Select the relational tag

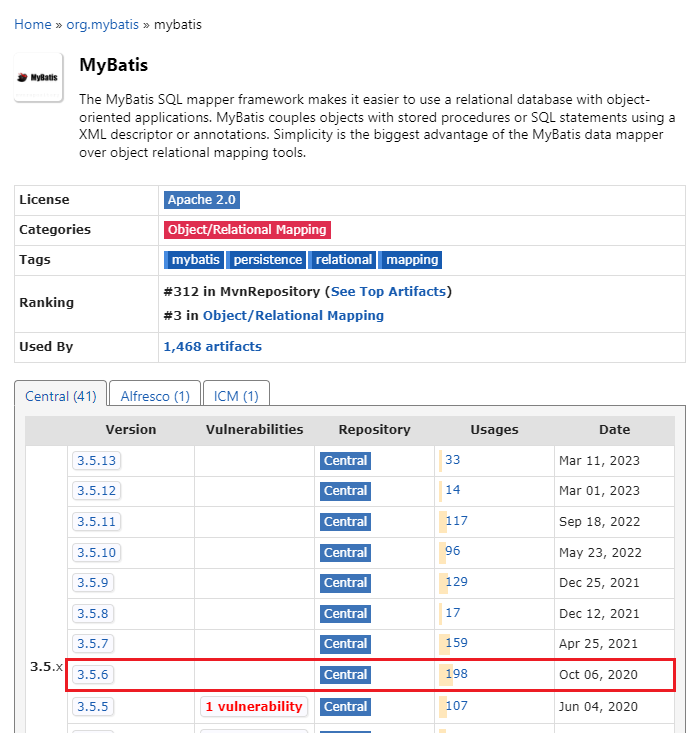342,260
